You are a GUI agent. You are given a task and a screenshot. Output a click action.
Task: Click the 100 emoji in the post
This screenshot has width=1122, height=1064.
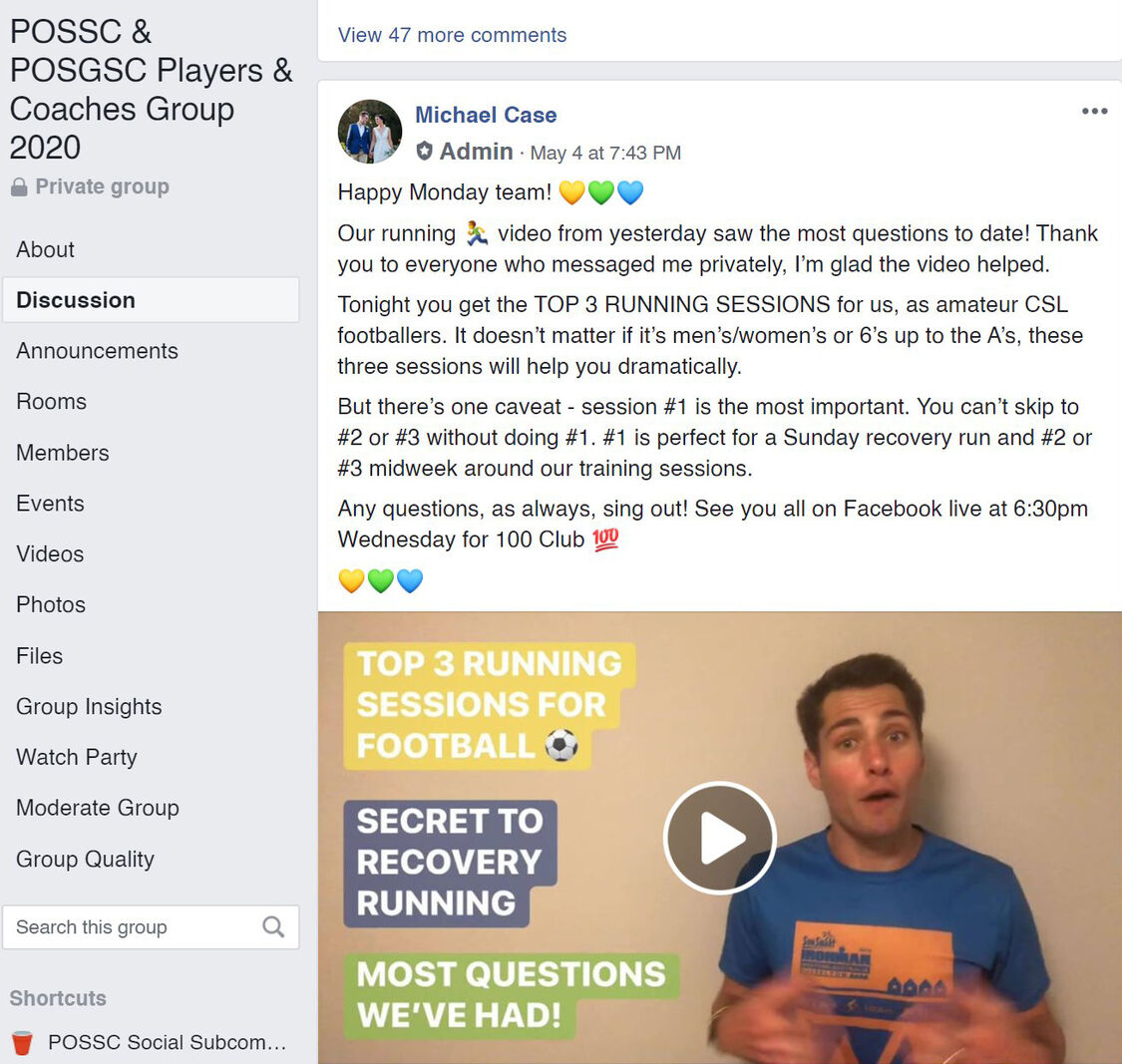[605, 538]
